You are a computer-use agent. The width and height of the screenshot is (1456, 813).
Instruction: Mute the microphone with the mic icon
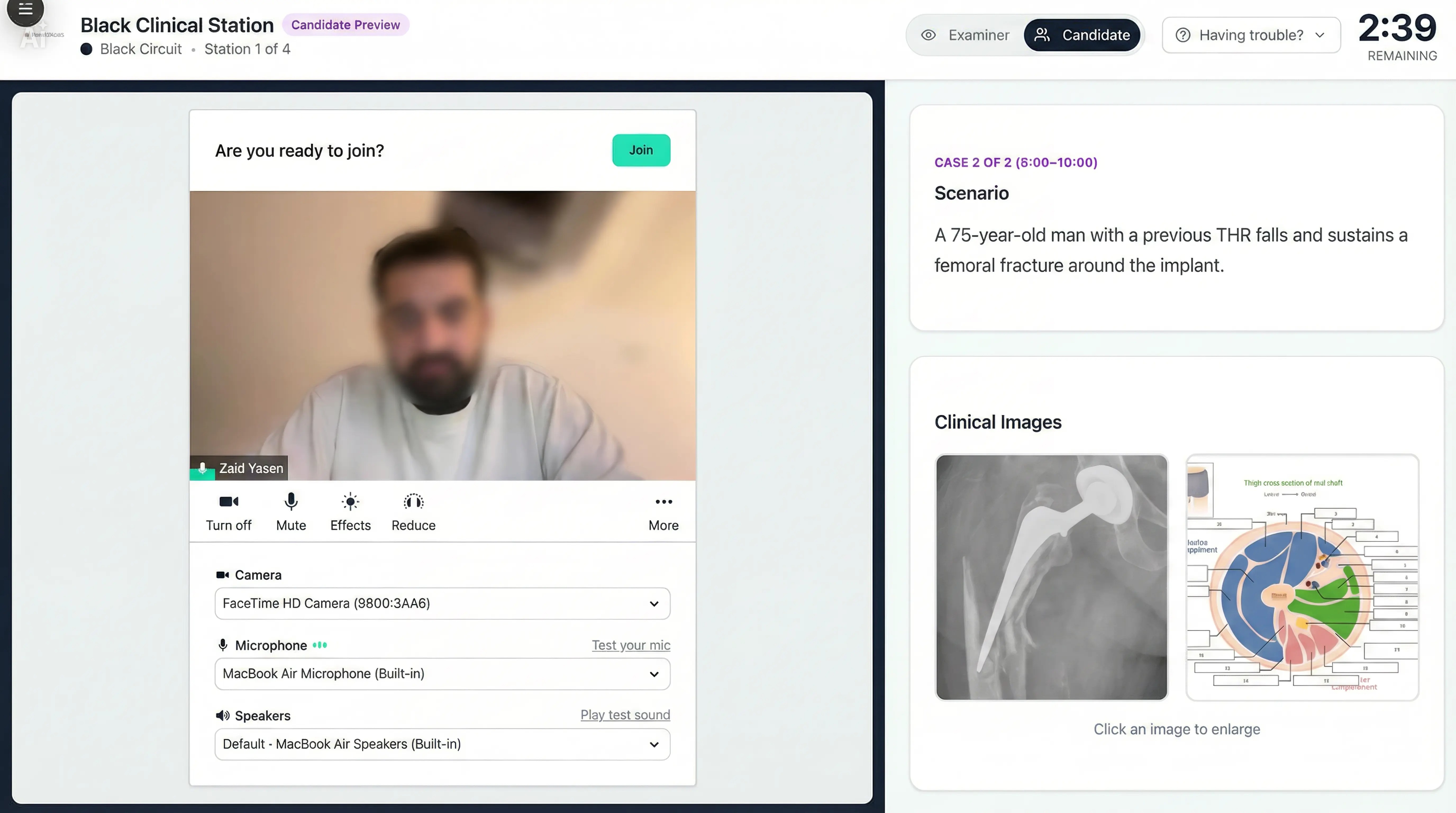(x=291, y=502)
